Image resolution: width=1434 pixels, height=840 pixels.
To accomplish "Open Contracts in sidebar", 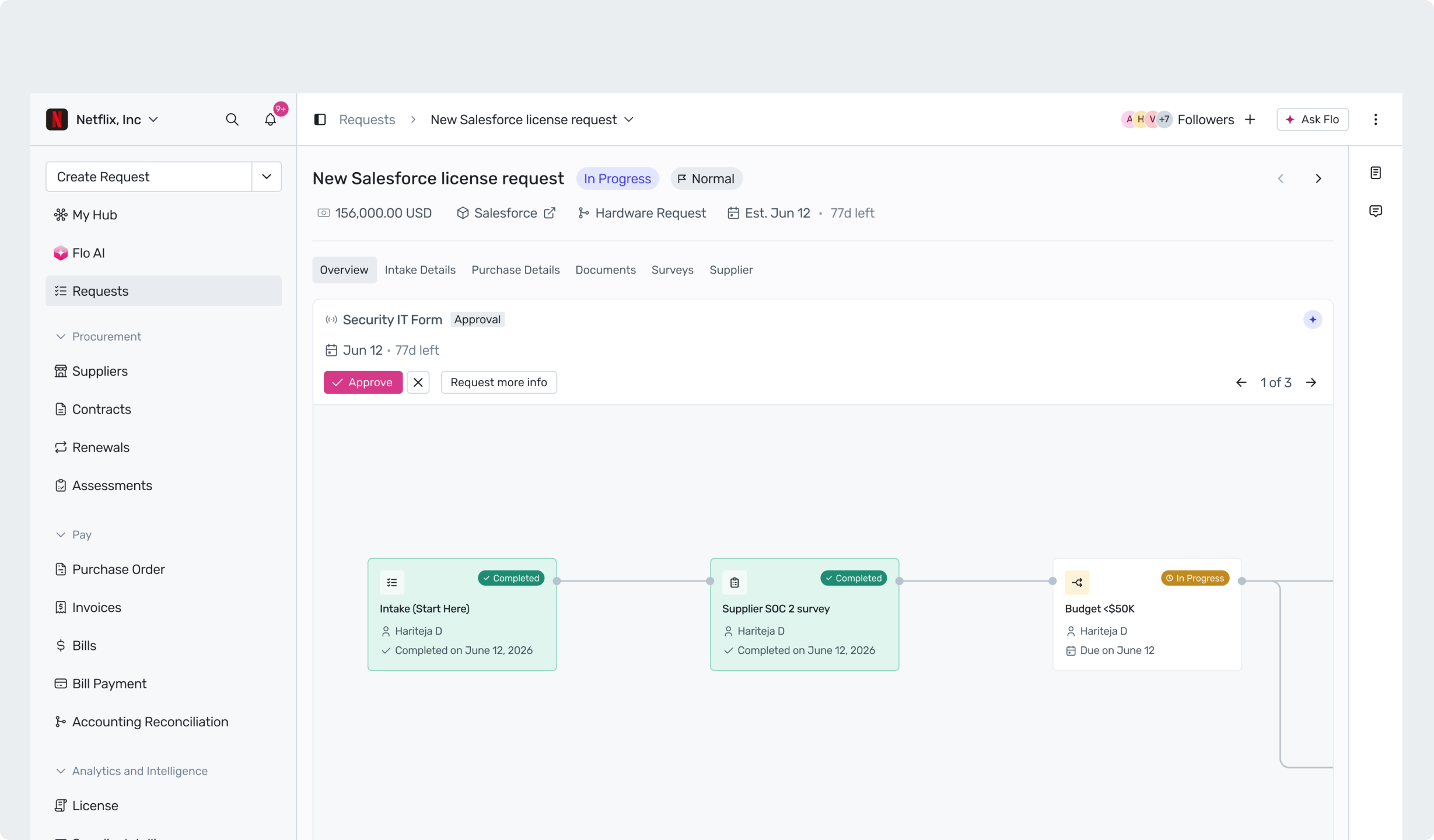I will click(x=163, y=409).
